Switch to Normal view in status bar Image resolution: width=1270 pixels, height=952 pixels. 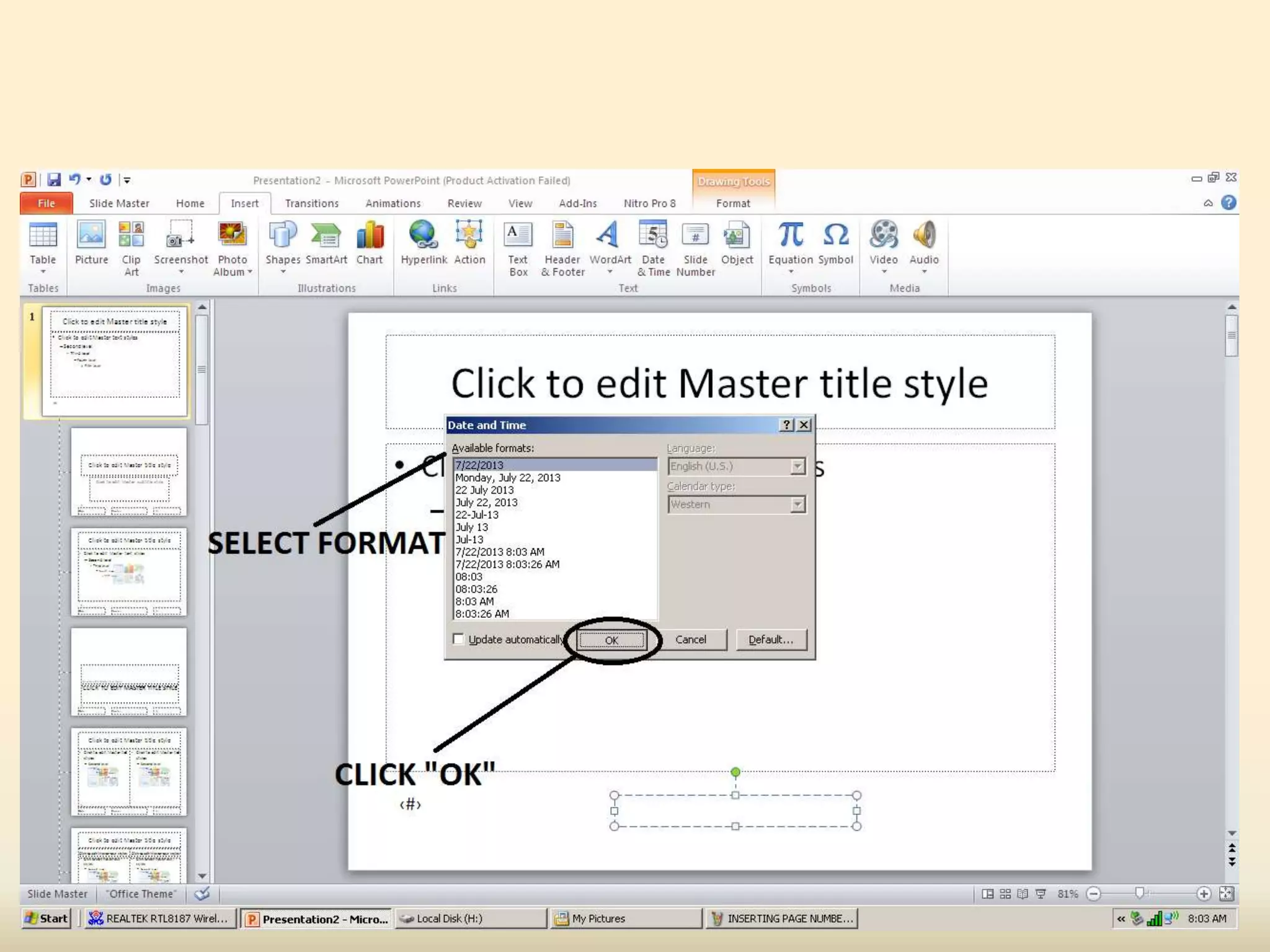(988, 894)
